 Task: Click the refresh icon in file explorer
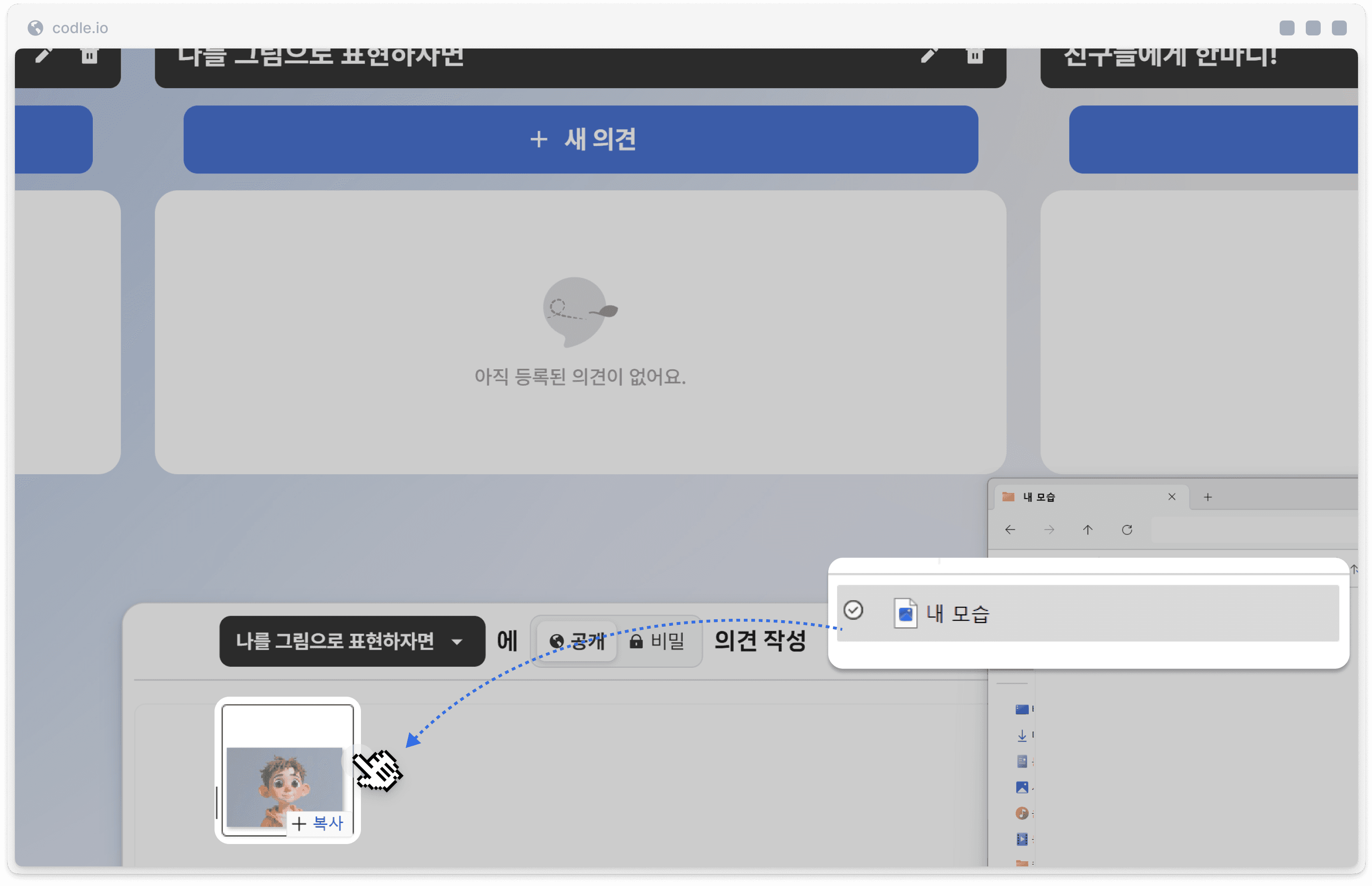[x=1127, y=530]
